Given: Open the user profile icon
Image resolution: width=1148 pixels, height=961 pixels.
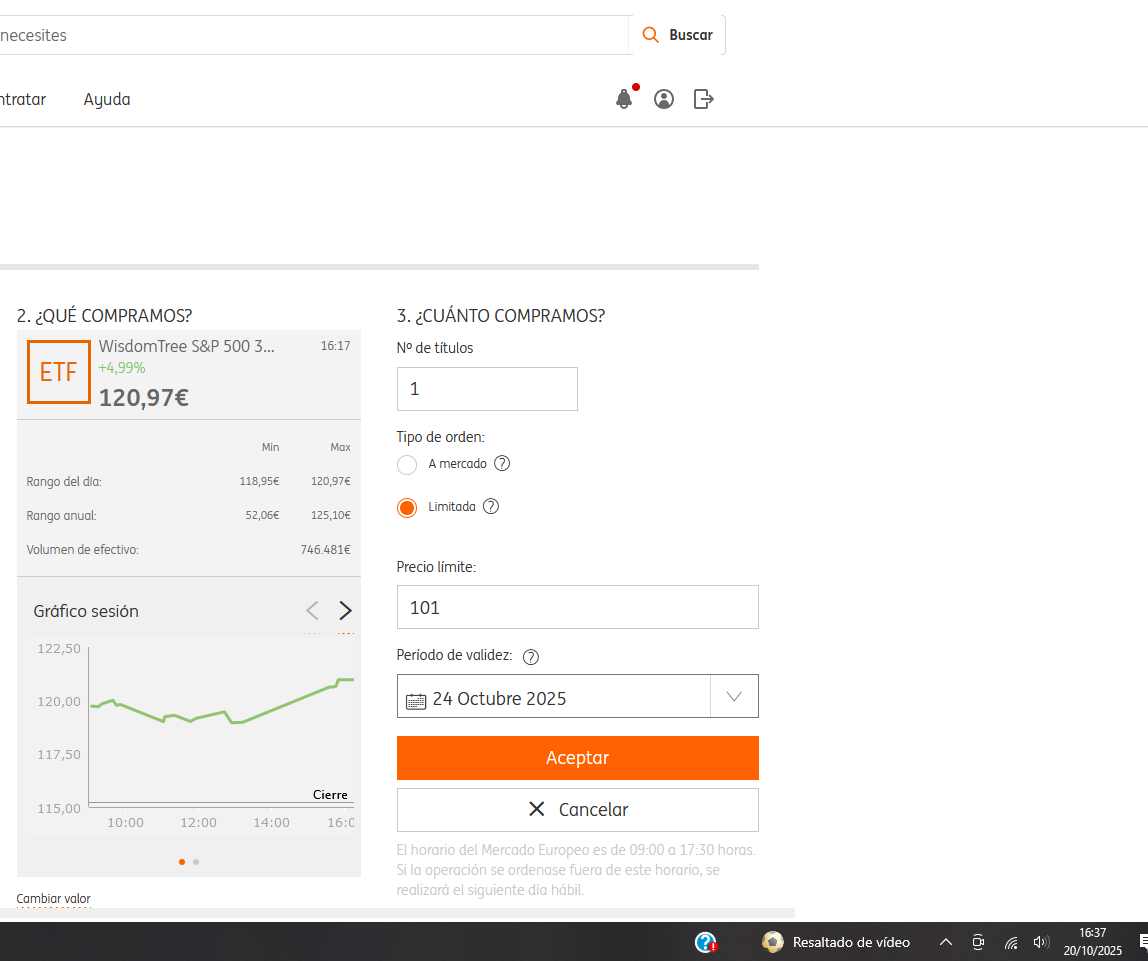Looking at the screenshot, I should 664,99.
